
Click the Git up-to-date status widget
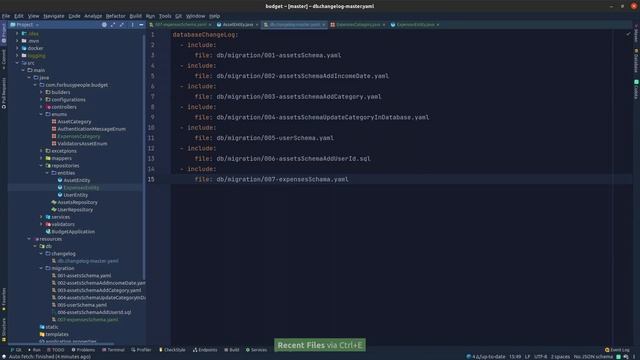pyautogui.click(x=486, y=357)
